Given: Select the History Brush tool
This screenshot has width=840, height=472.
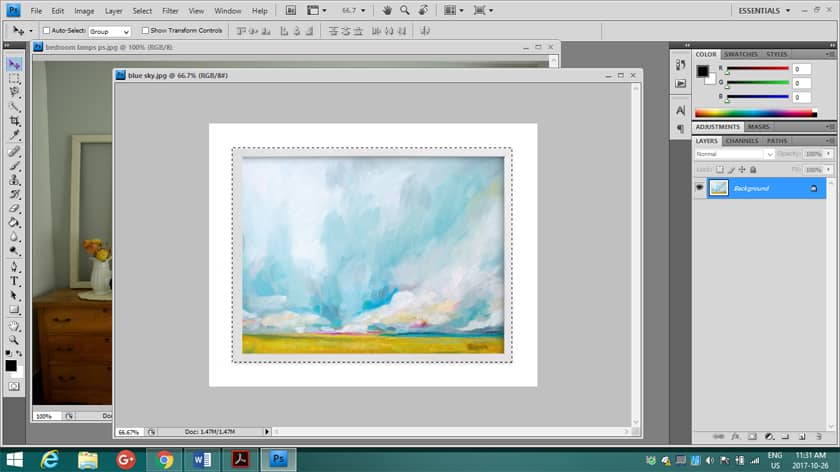Looking at the screenshot, I should [14, 193].
